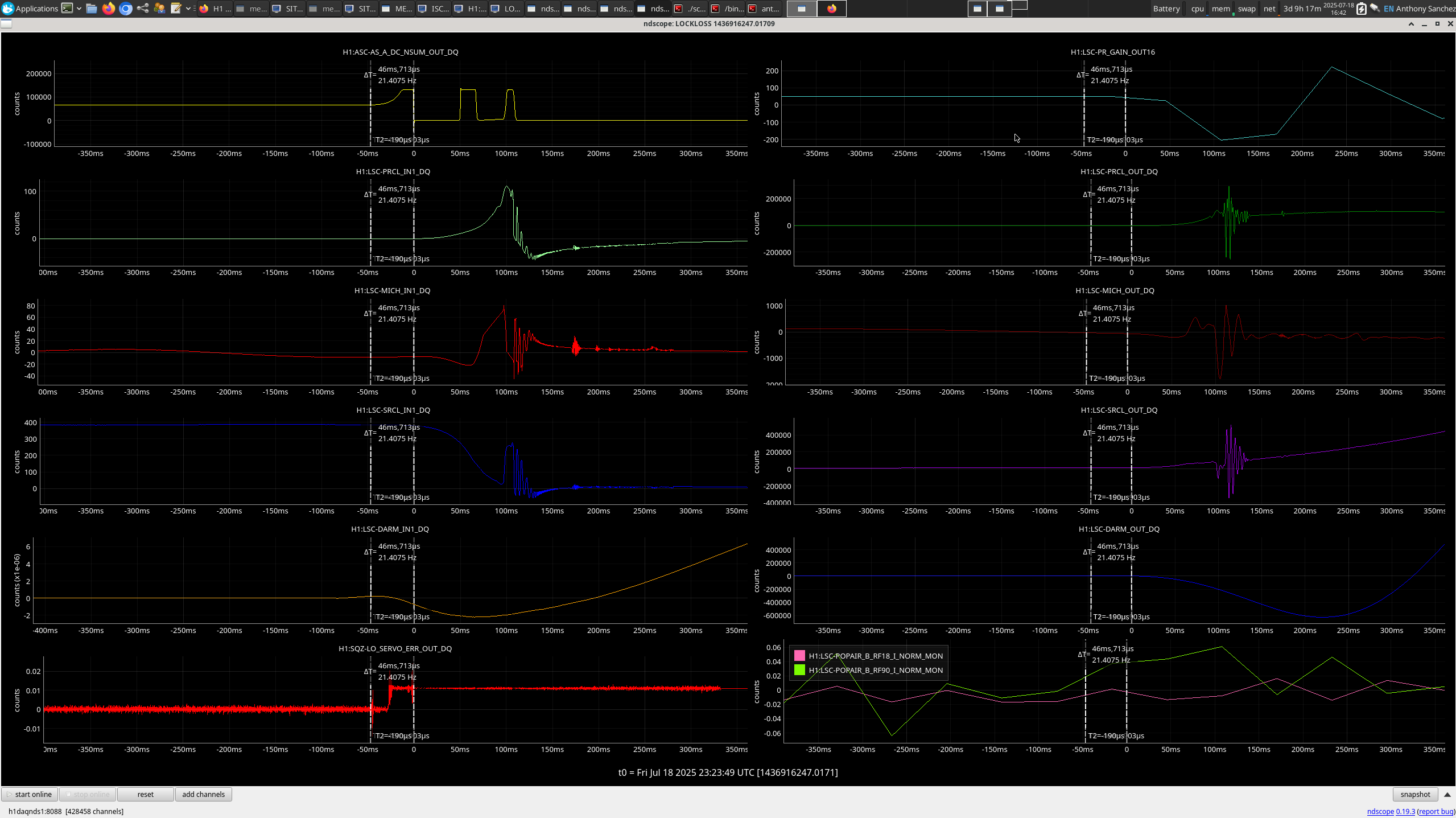Click pink RF18_I_NORM_MON legend swatch

(x=799, y=656)
